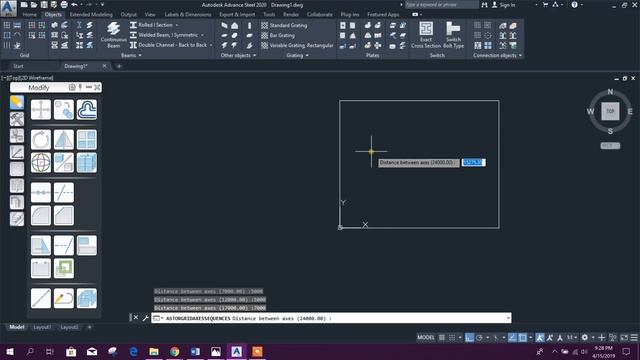Click MODEL space button in status bar
This screenshot has width=640, height=360.
[x=426, y=338]
